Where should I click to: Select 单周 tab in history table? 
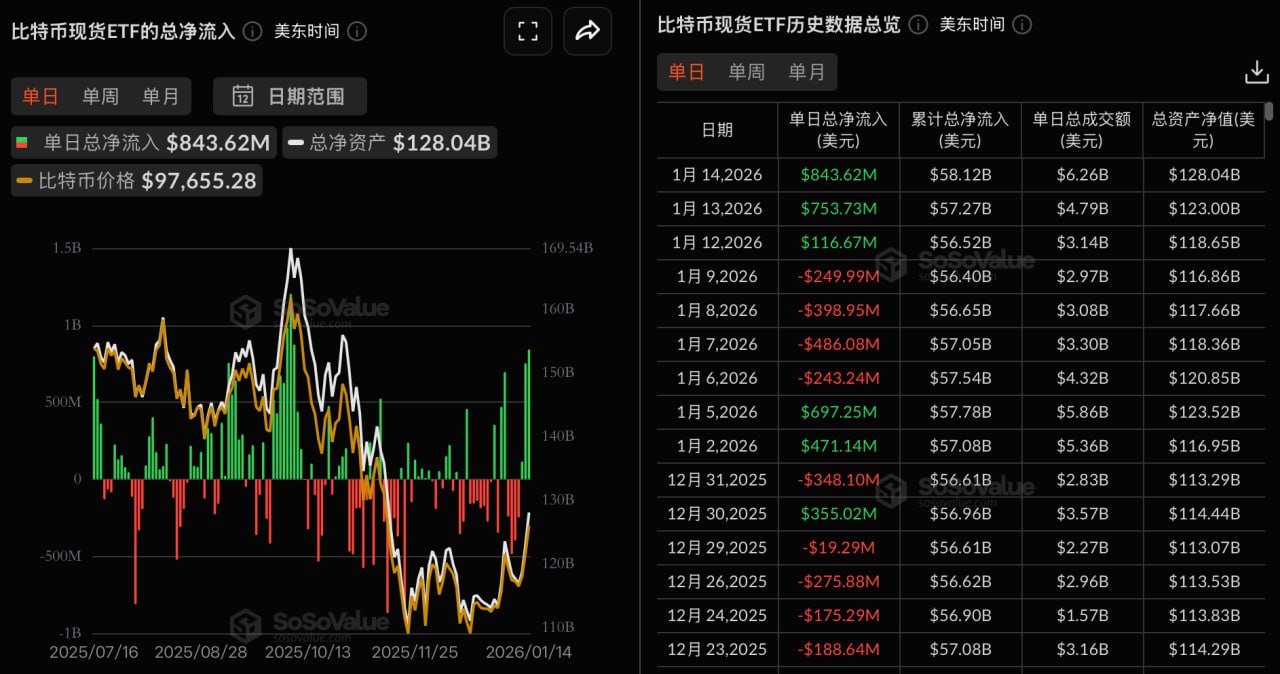coord(746,72)
